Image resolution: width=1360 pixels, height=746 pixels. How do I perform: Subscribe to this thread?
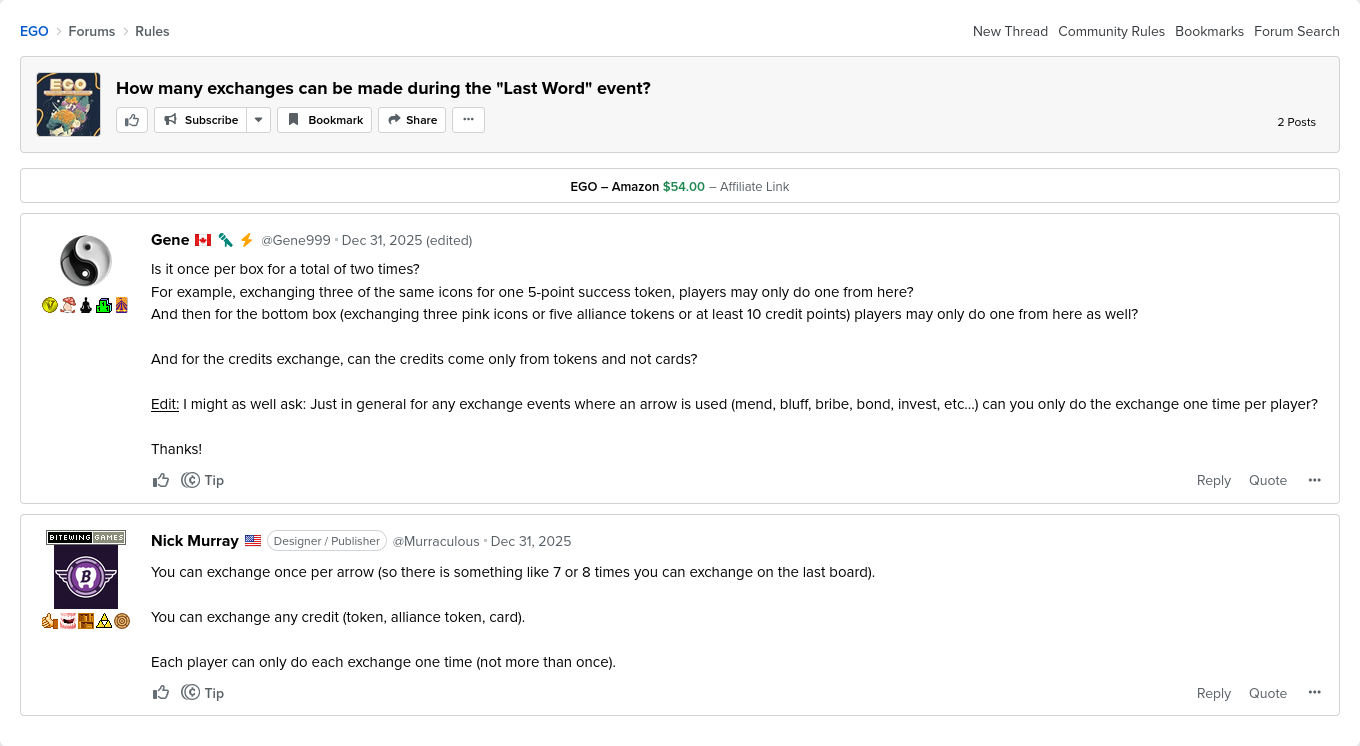201,120
